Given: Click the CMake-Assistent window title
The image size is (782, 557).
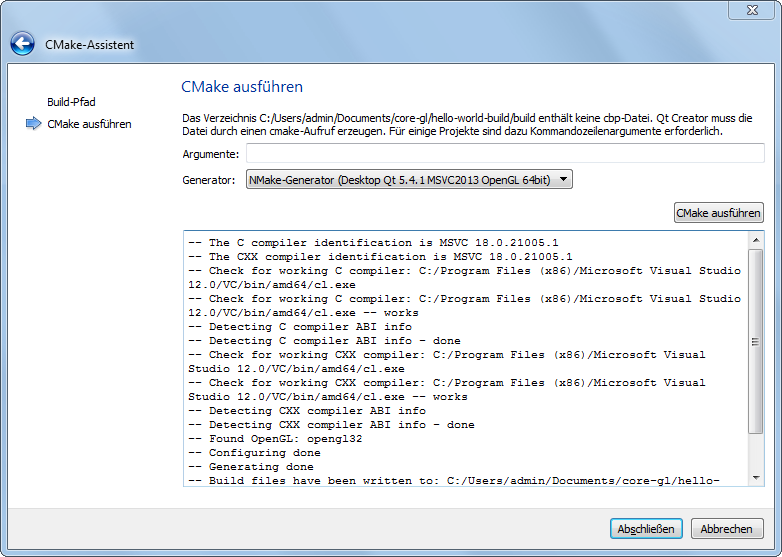Looking at the screenshot, I should pyautogui.click(x=89, y=45).
